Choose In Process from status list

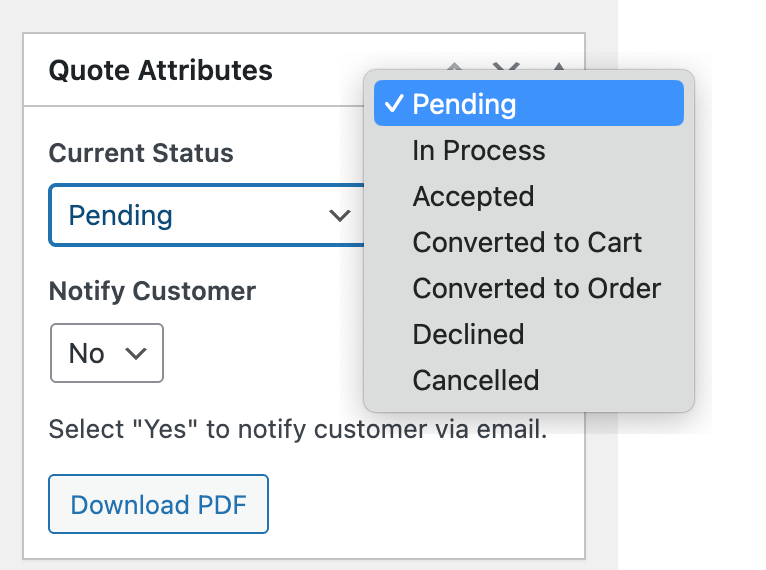pos(479,151)
